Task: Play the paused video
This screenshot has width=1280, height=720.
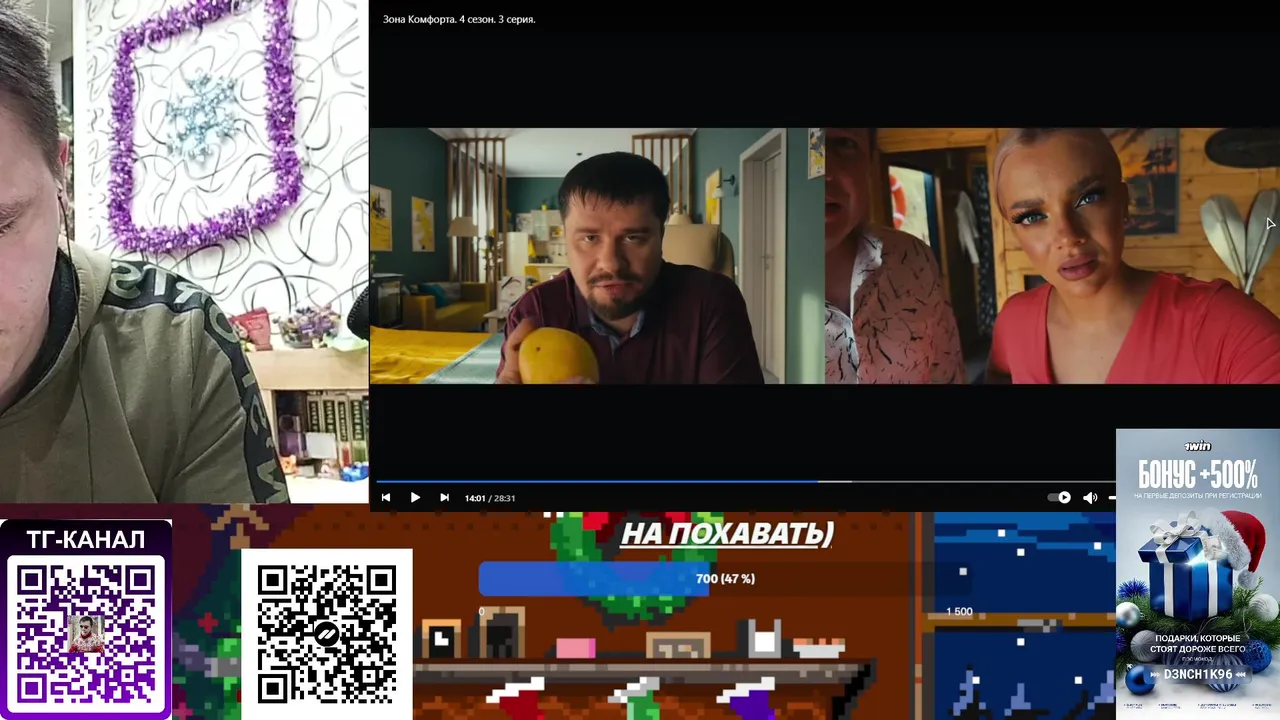Action: click(415, 498)
